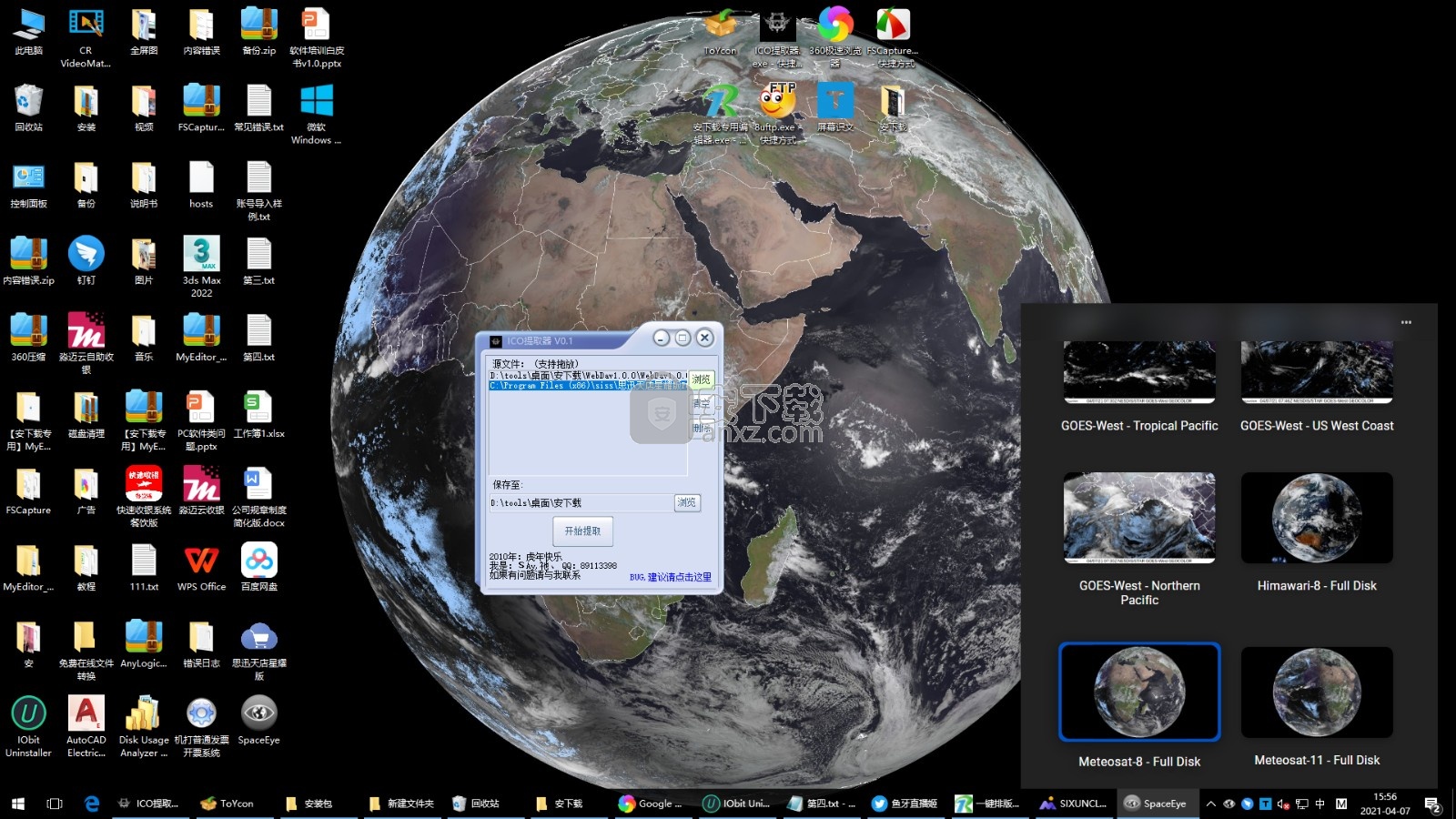Choose the Meteosat-11 Full Disk thumbnail
This screenshot has width=1456, height=819.
(x=1317, y=693)
